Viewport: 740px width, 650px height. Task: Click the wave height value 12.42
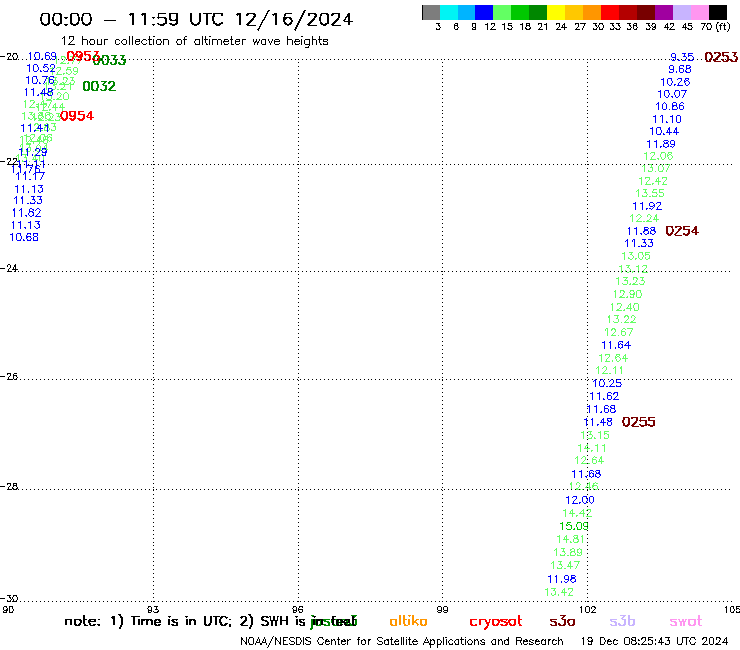653,181
